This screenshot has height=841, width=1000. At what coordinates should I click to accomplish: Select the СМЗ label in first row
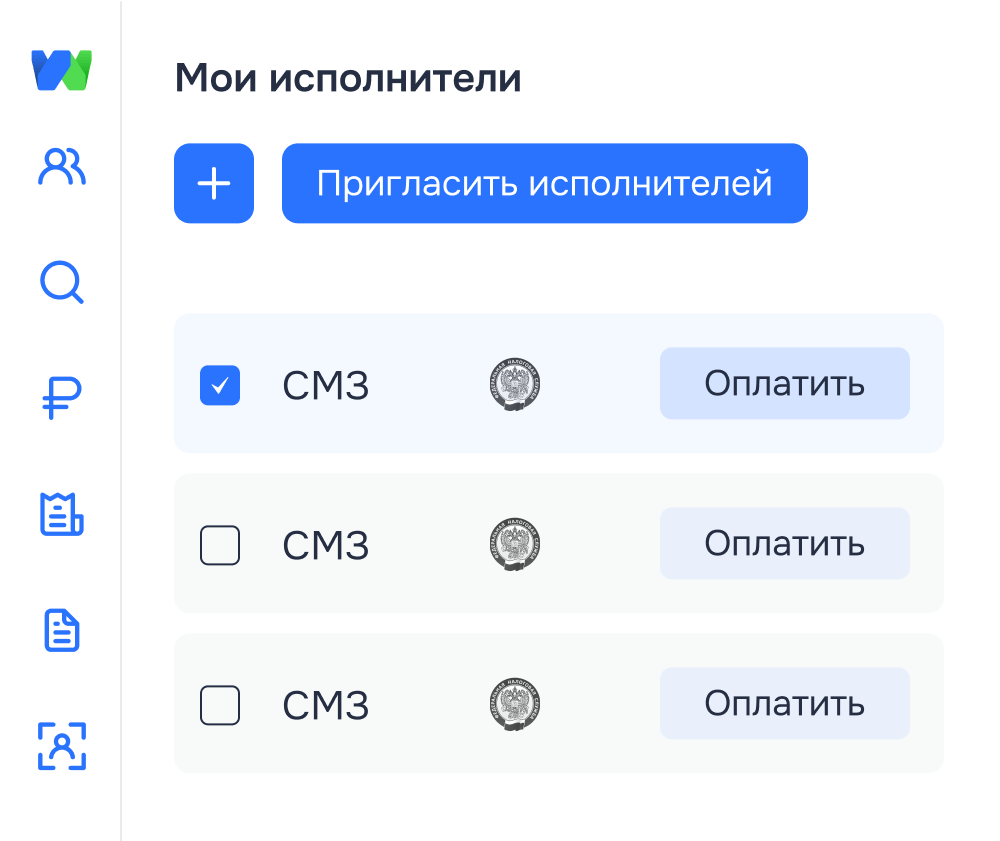pyautogui.click(x=326, y=386)
